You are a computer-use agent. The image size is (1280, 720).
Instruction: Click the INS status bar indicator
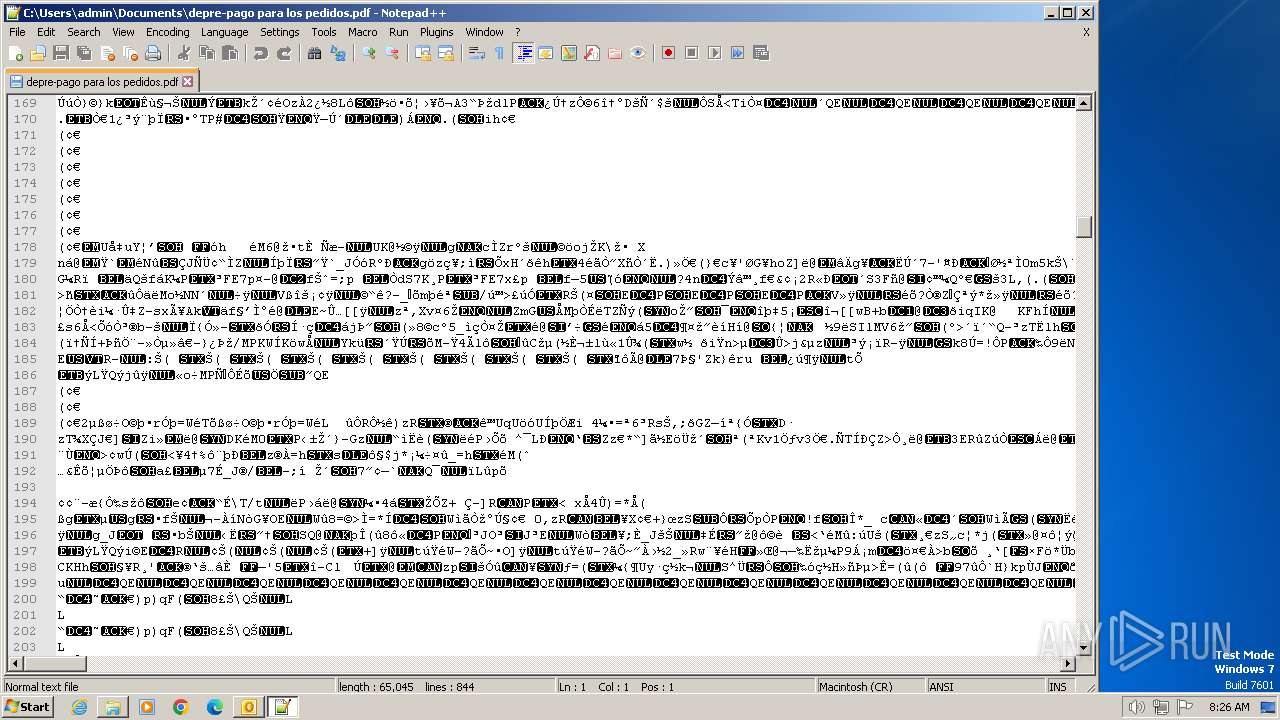point(1058,687)
